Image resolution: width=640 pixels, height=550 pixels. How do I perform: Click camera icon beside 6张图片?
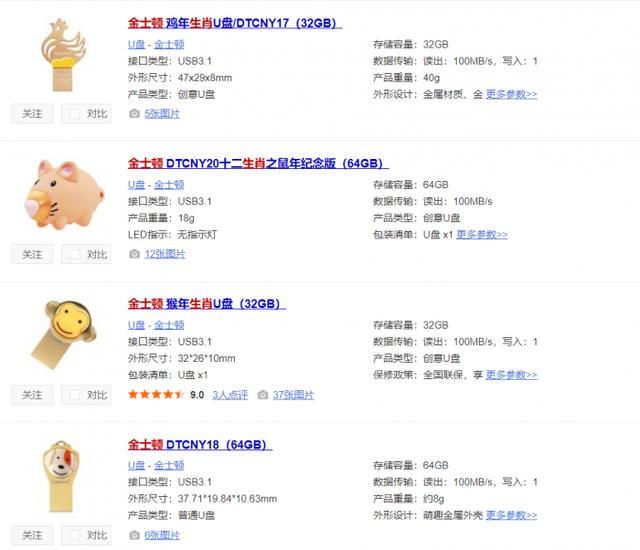pos(134,535)
